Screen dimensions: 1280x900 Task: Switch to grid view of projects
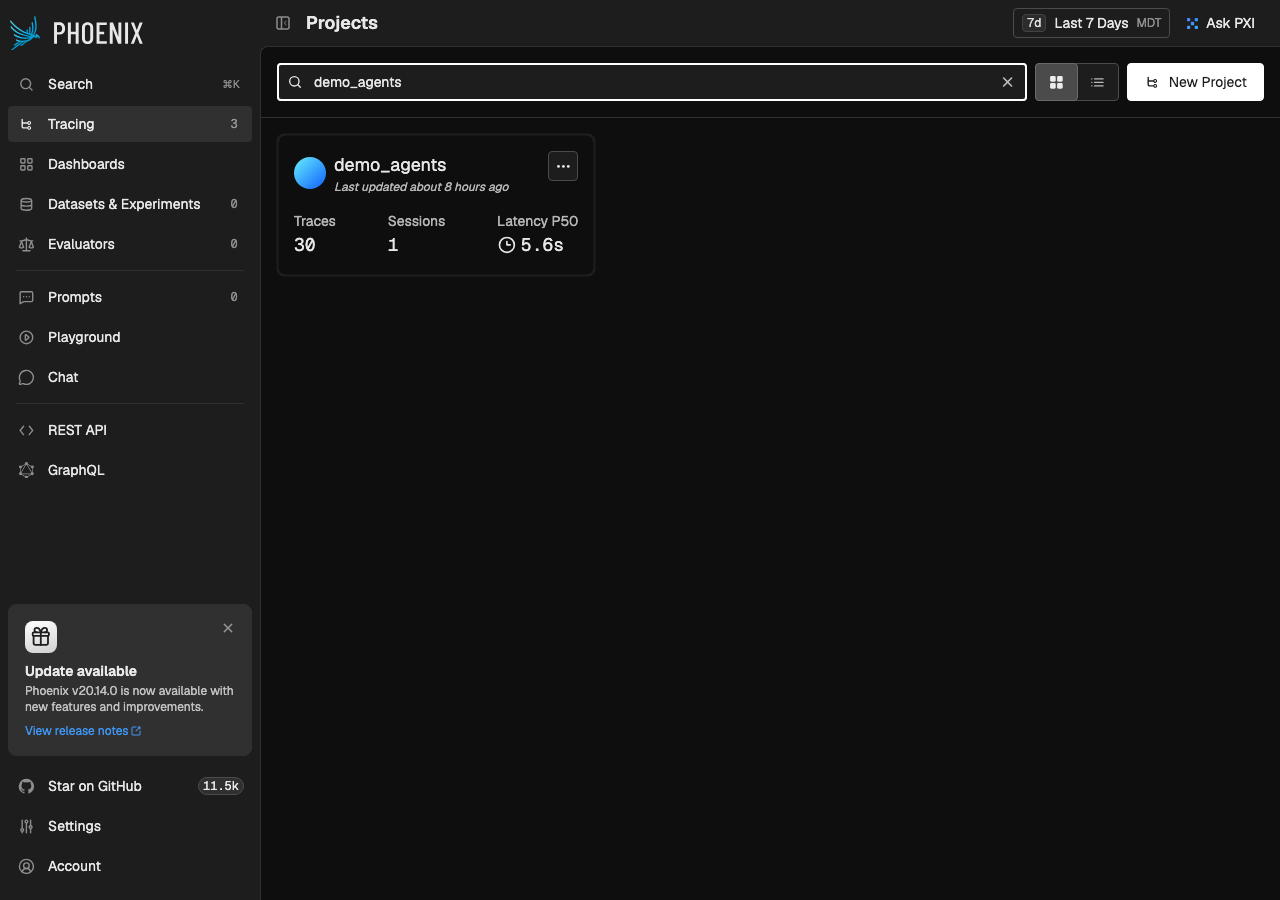click(x=1056, y=82)
